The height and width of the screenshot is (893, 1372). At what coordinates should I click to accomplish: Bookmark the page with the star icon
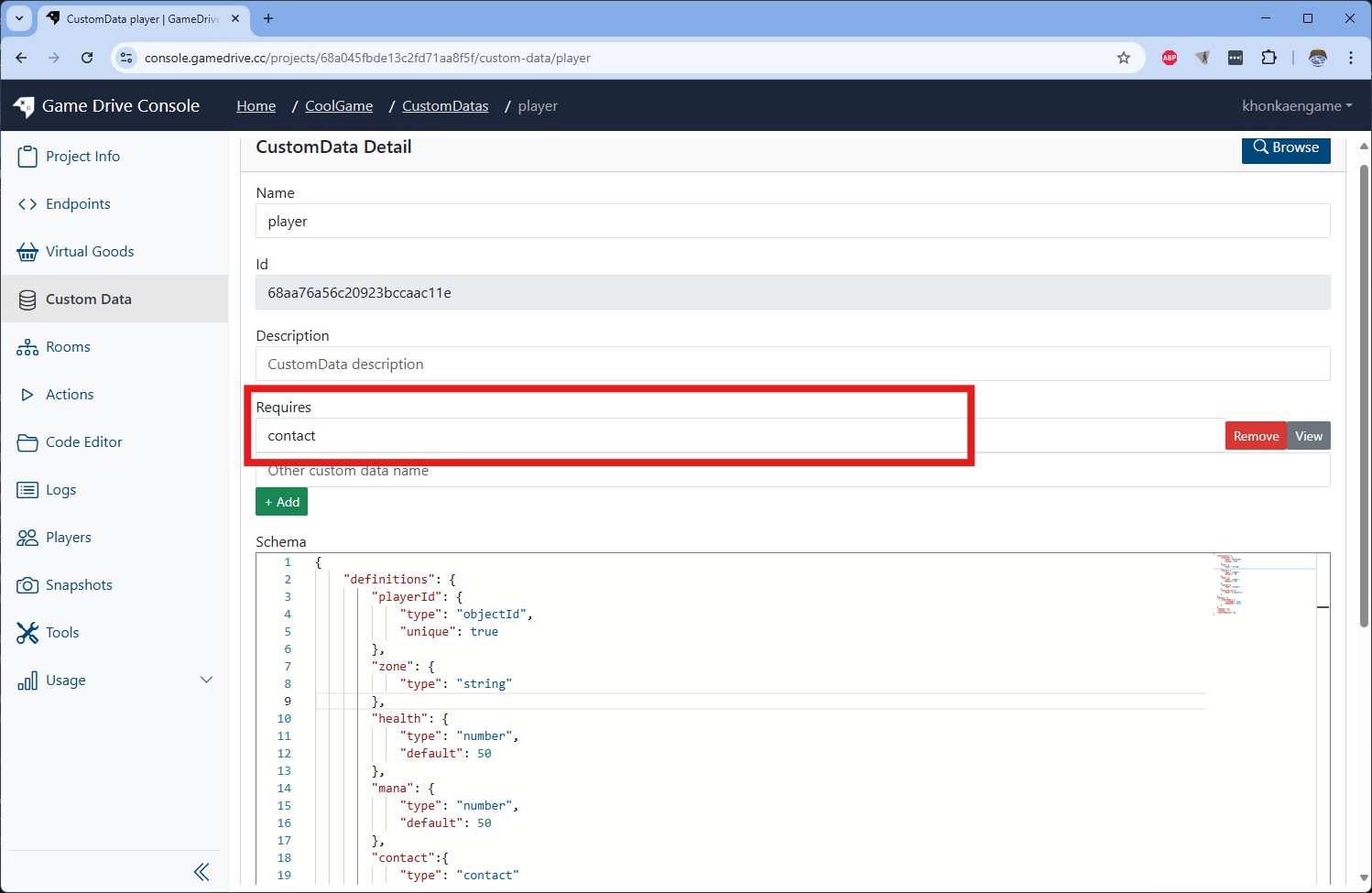click(x=1124, y=57)
